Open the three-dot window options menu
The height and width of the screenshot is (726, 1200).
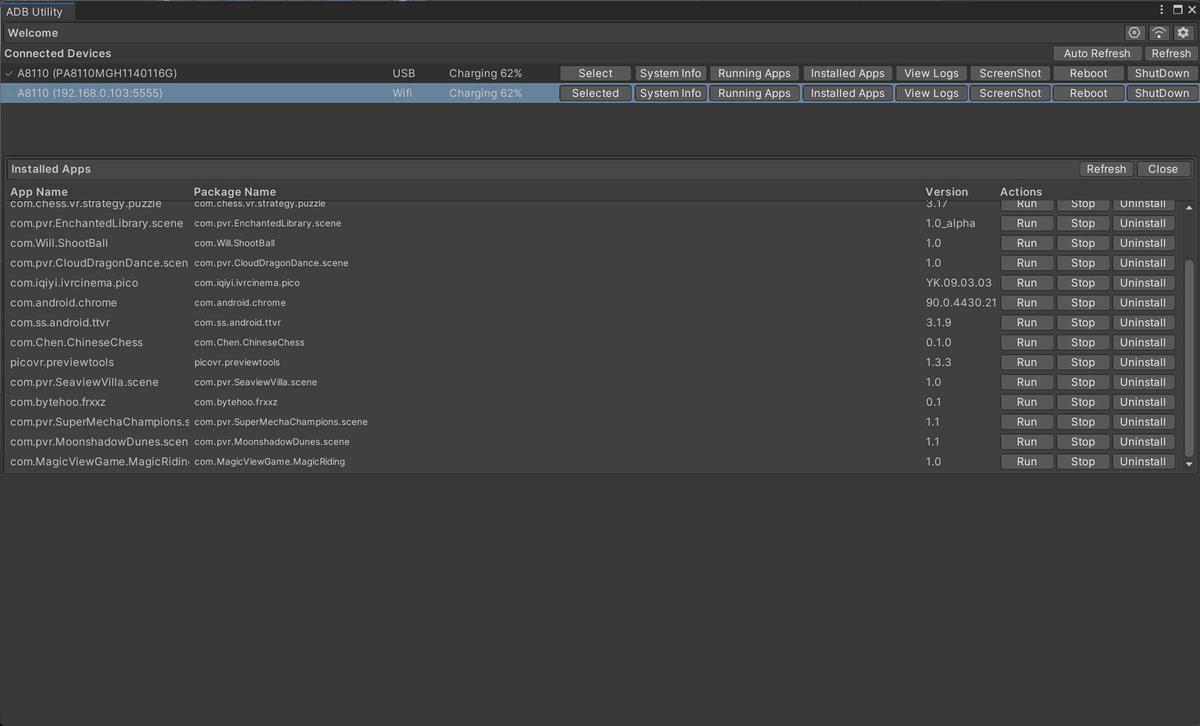tap(1162, 10)
